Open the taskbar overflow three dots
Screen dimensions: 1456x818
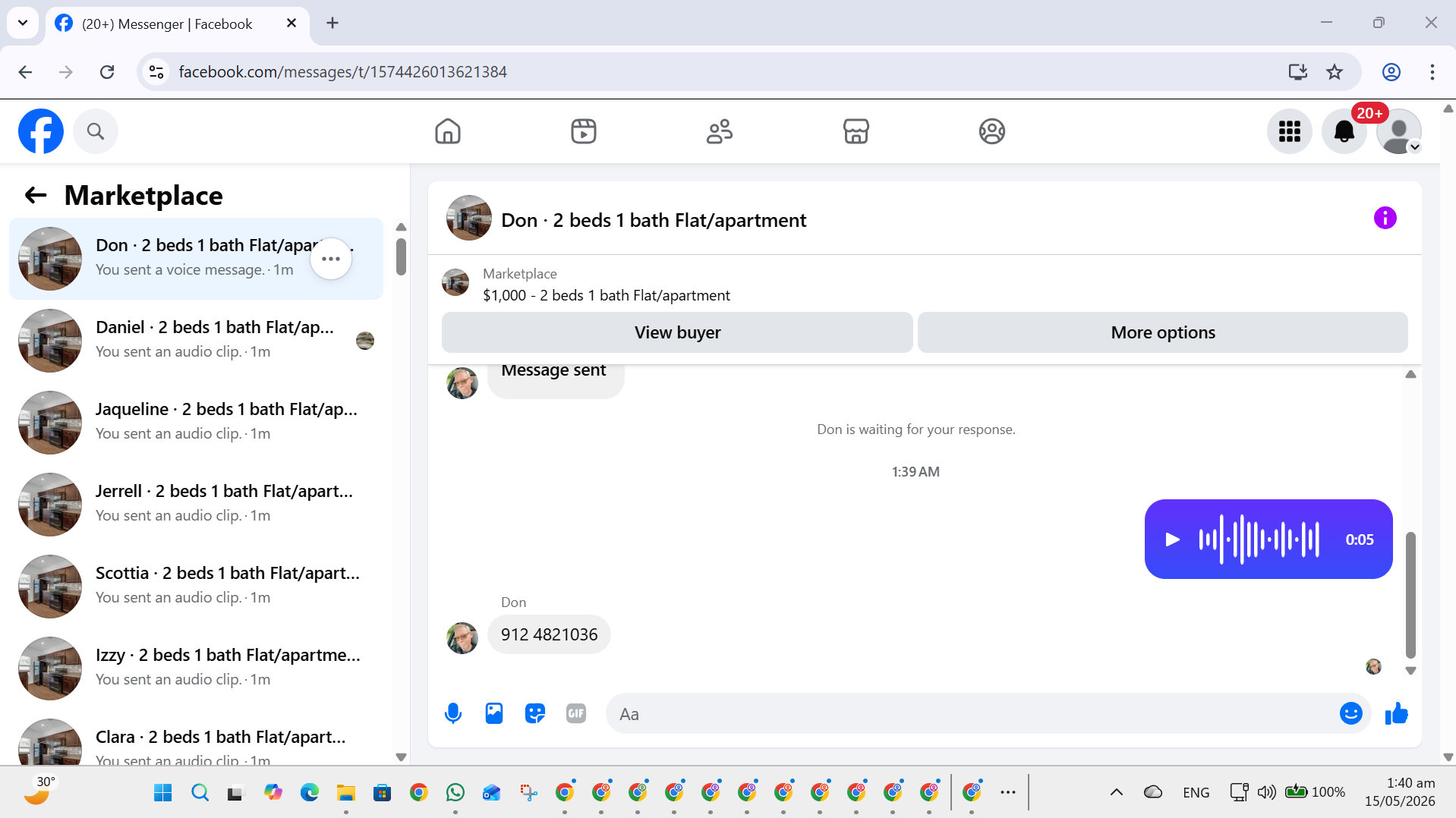click(x=1008, y=792)
